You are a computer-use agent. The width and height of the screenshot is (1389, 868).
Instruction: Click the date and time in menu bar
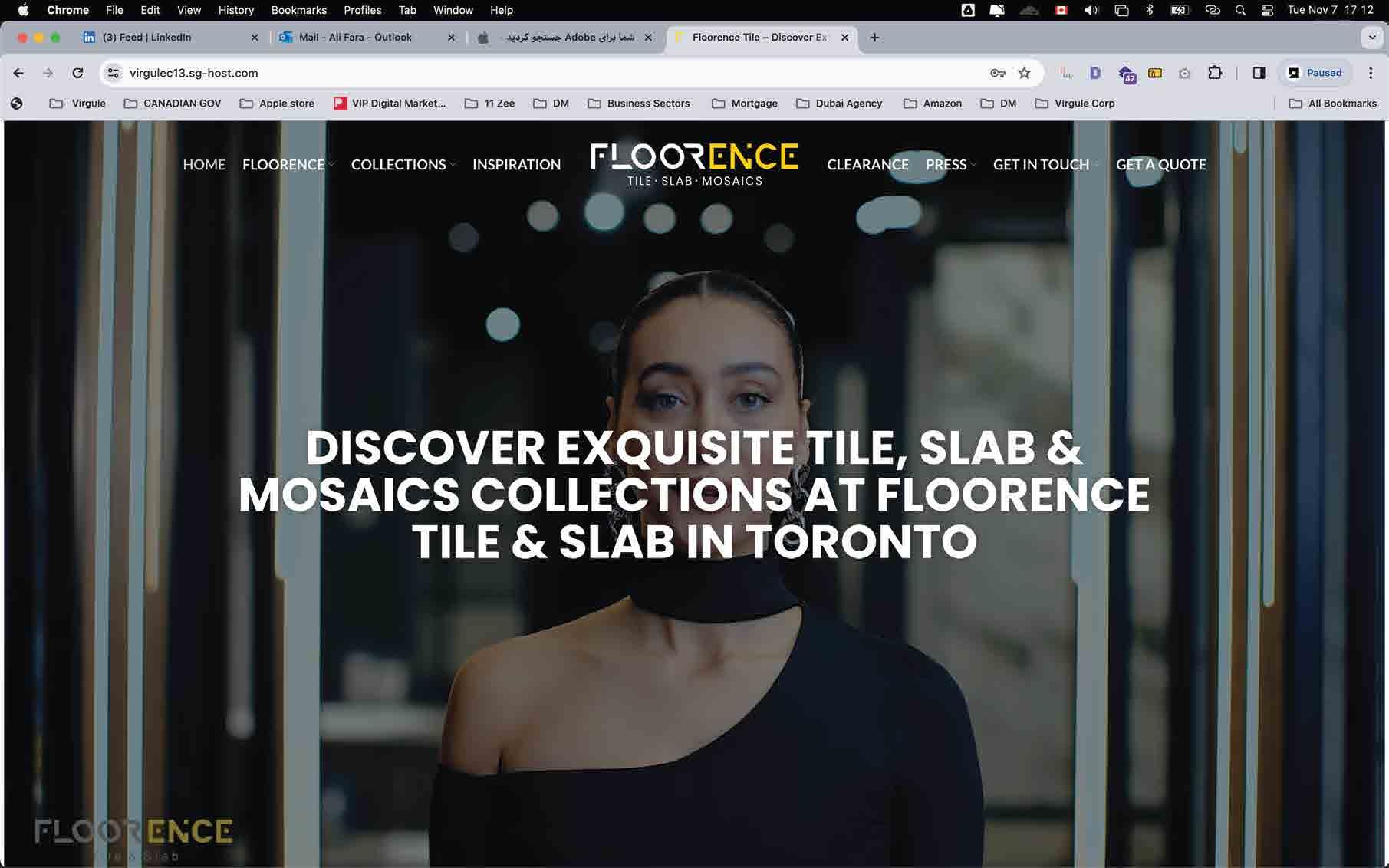point(1330,10)
